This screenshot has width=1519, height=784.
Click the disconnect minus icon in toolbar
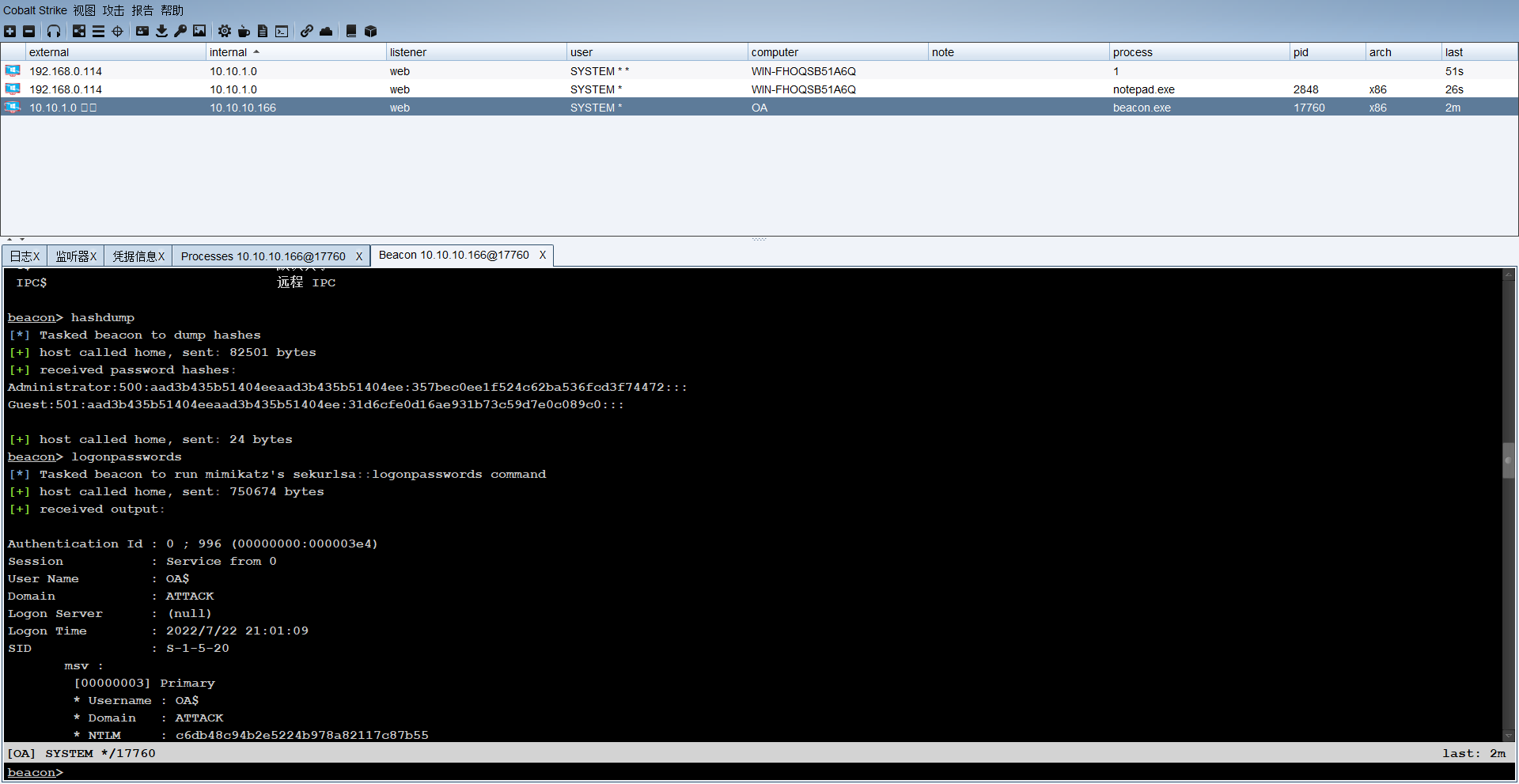tap(29, 31)
